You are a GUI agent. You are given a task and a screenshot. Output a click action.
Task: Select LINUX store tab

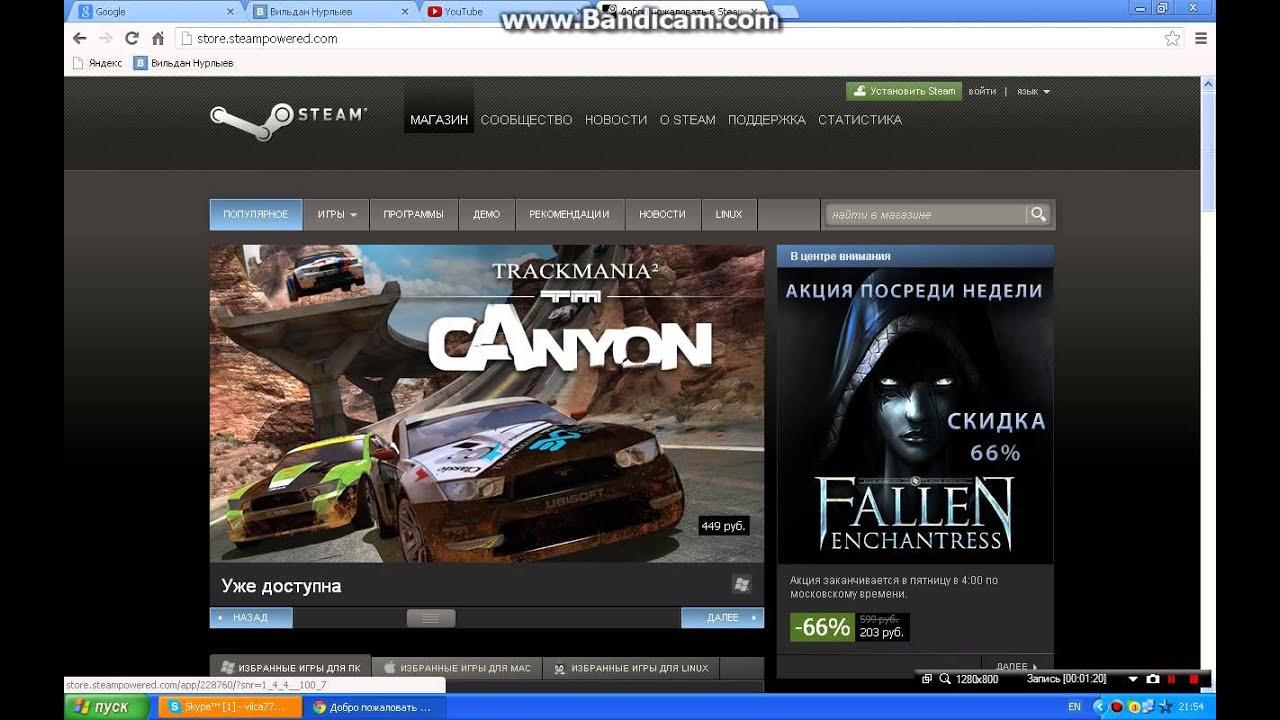pyautogui.click(x=729, y=214)
